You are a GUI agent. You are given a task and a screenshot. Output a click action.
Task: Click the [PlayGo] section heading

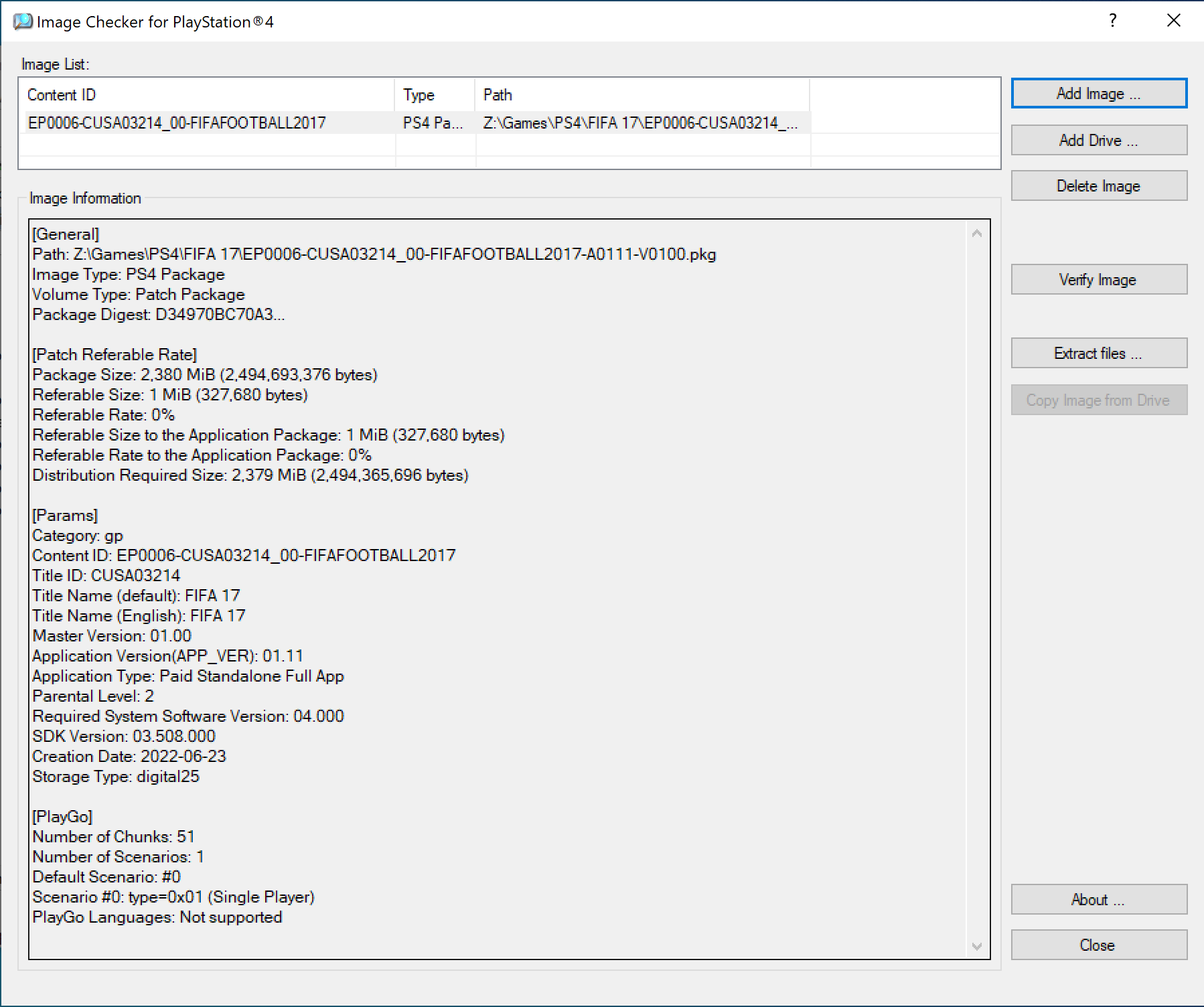pyautogui.click(x=62, y=816)
